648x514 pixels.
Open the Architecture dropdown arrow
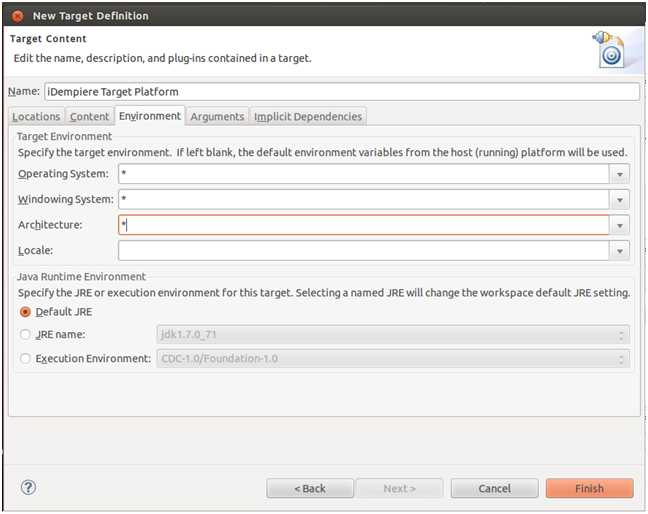click(x=619, y=225)
